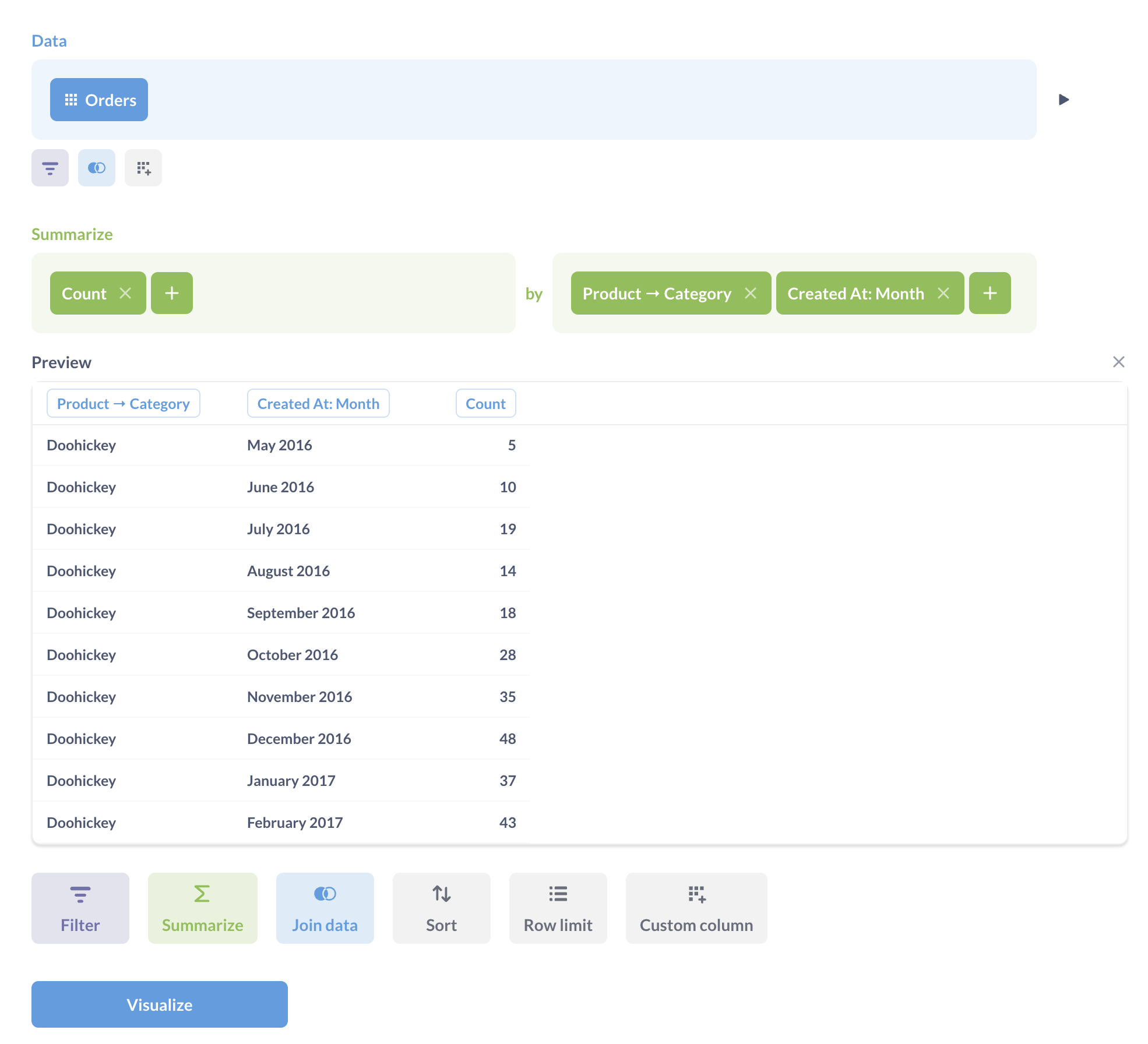1148x1044 pixels.
Task: Remove the Product → Category grouping
Action: (x=751, y=293)
